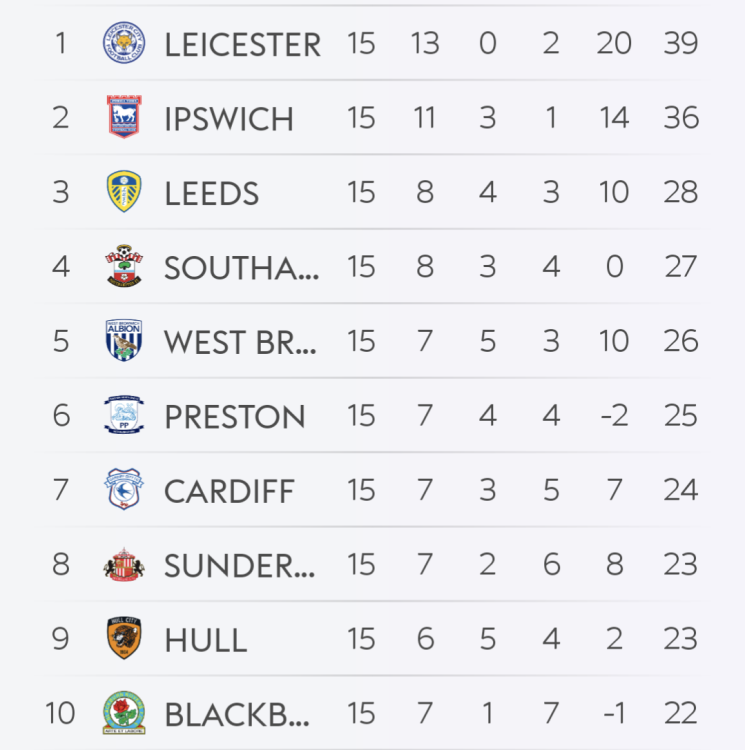Click the truncated WEST BR... team name
This screenshot has height=750, width=745.
pyautogui.click(x=240, y=342)
